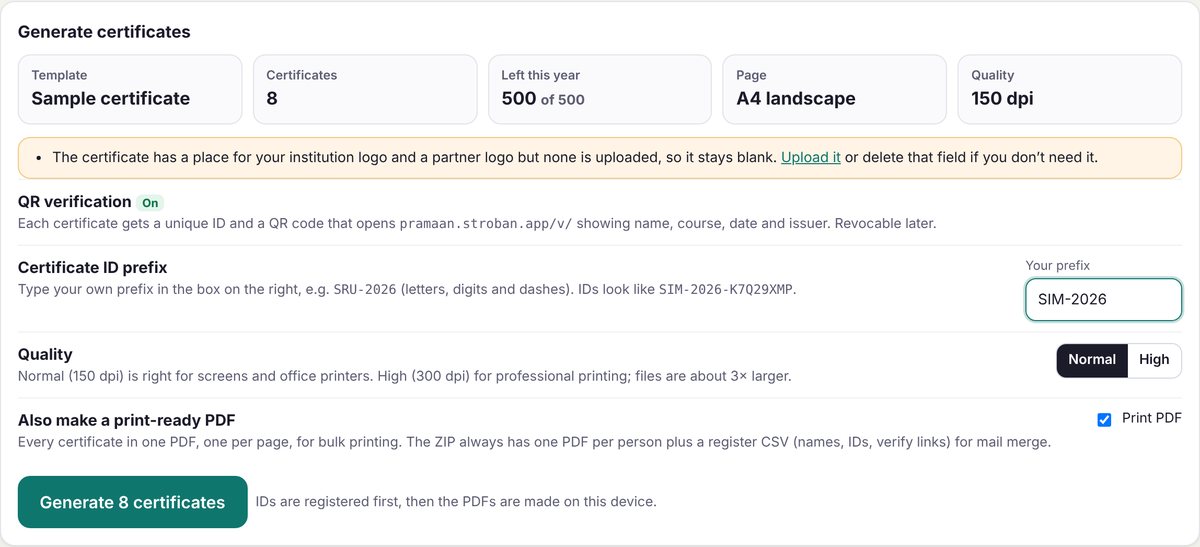Viewport: 1200px width, 547px height.
Task: Click the Template Sample certificate card
Action: 130,89
